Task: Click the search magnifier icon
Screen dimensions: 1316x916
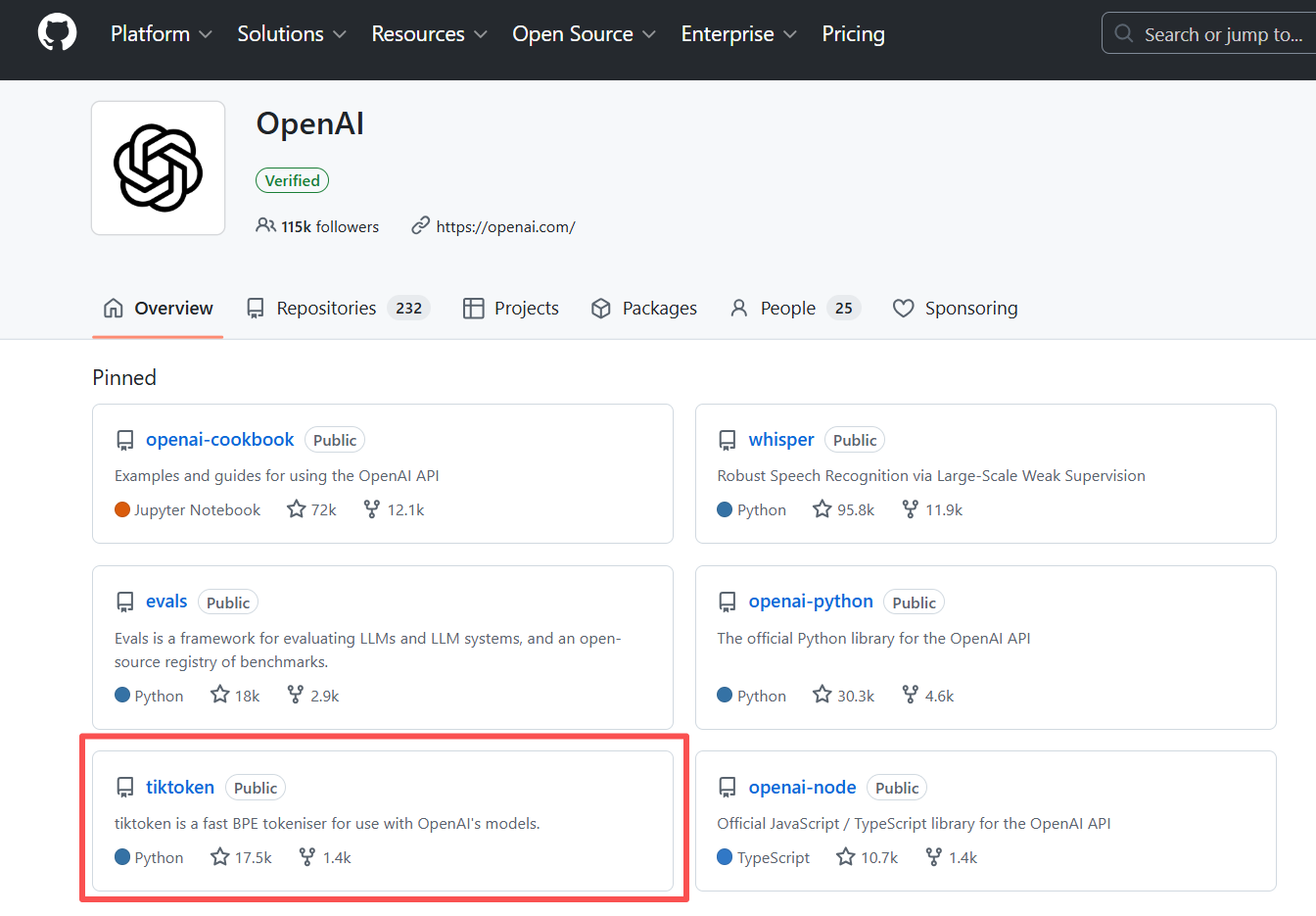Action: 1124,33
